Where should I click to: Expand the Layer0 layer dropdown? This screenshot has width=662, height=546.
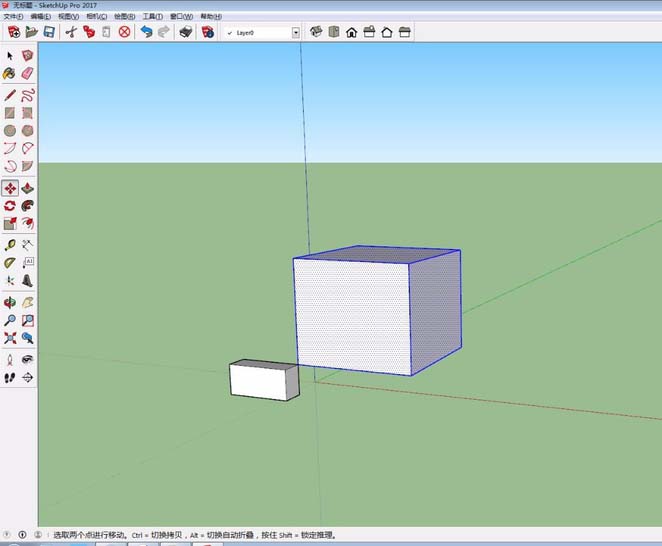pyautogui.click(x=296, y=33)
